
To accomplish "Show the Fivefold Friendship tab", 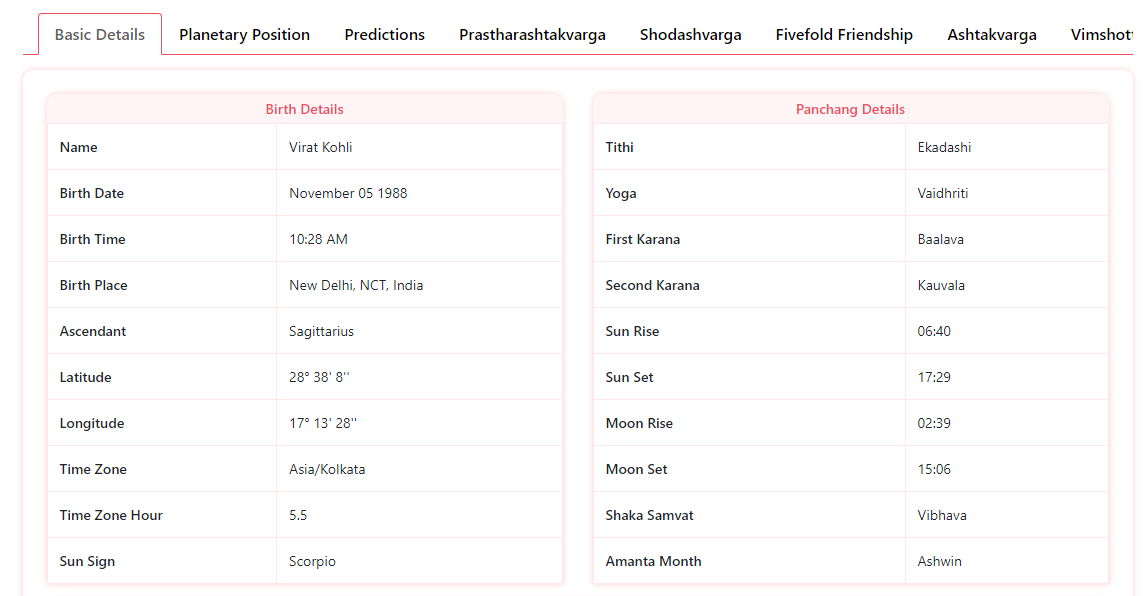I will pyautogui.click(x=844, y=35).
